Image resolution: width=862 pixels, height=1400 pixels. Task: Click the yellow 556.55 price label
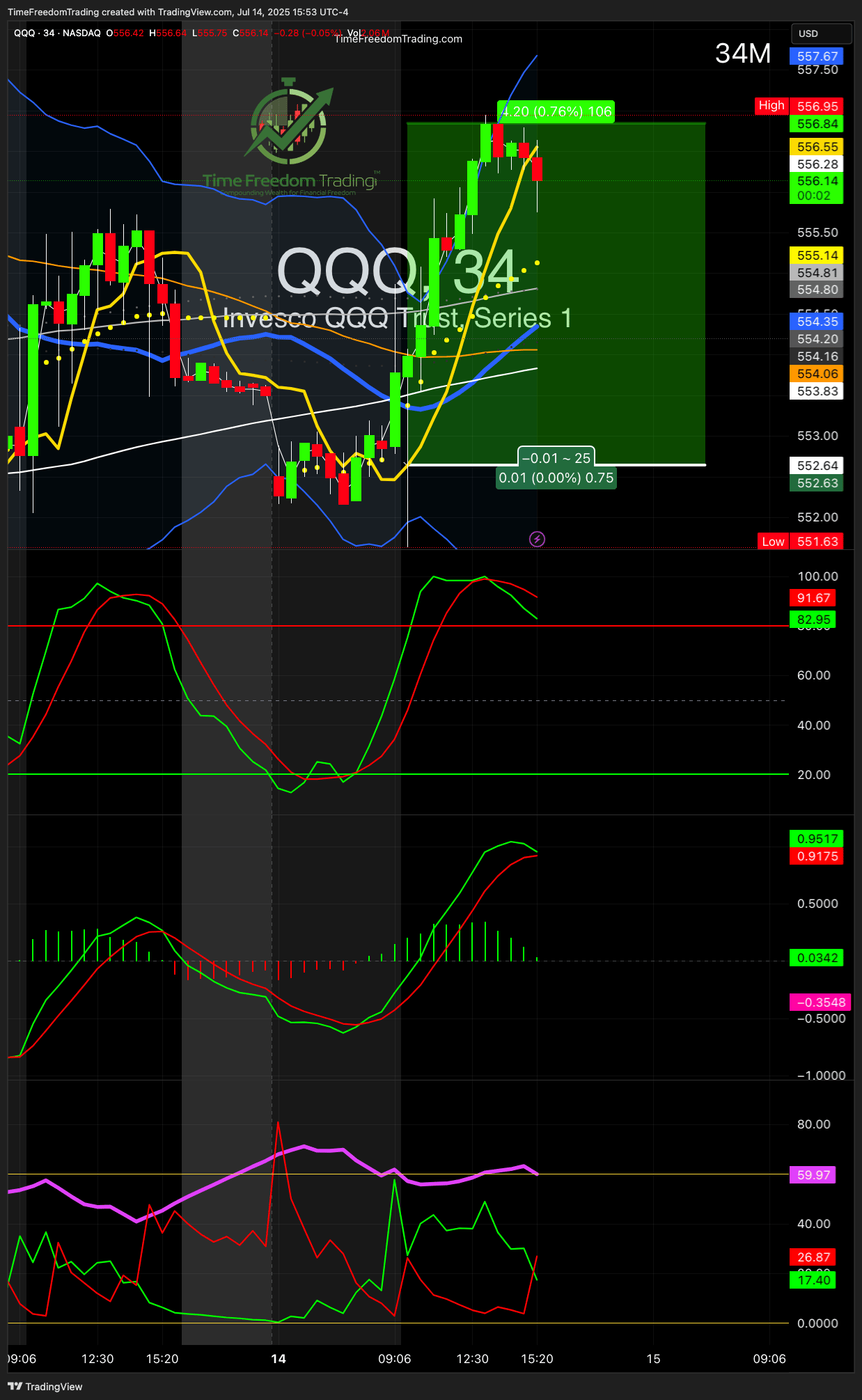[817, 147]
